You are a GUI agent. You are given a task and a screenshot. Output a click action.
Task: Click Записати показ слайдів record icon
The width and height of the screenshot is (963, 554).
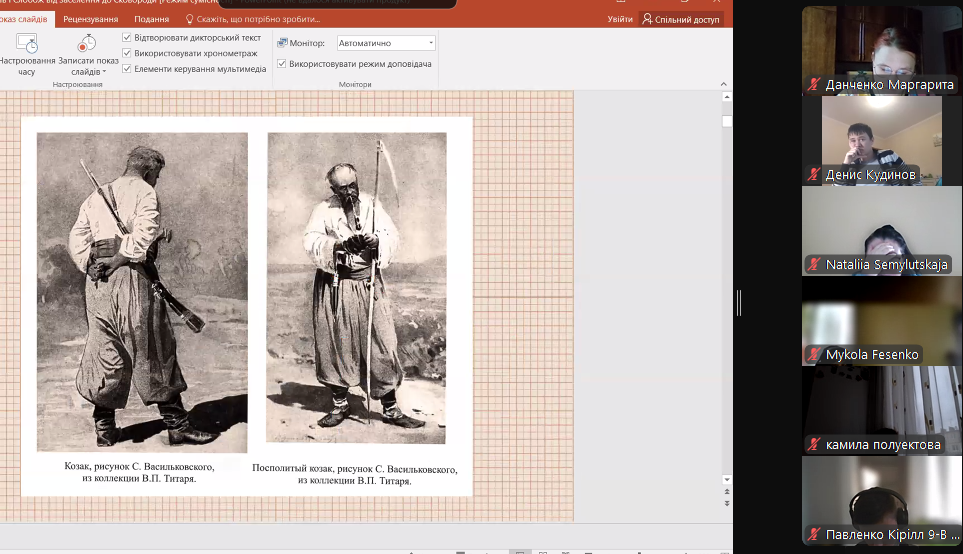point(87,43)
